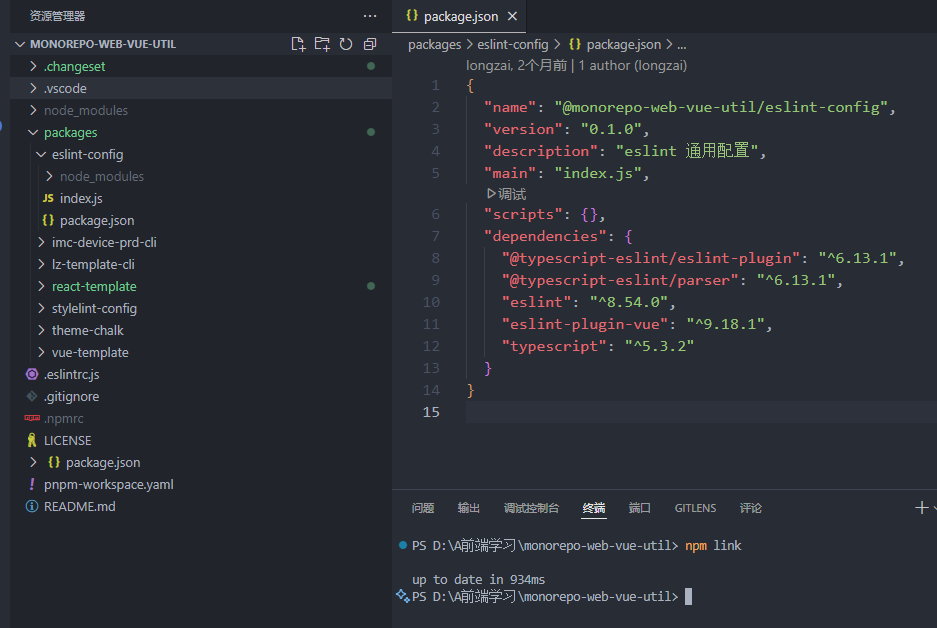
Task: Click "up to date in 934ms" terminal output
Action: point(478,580)
